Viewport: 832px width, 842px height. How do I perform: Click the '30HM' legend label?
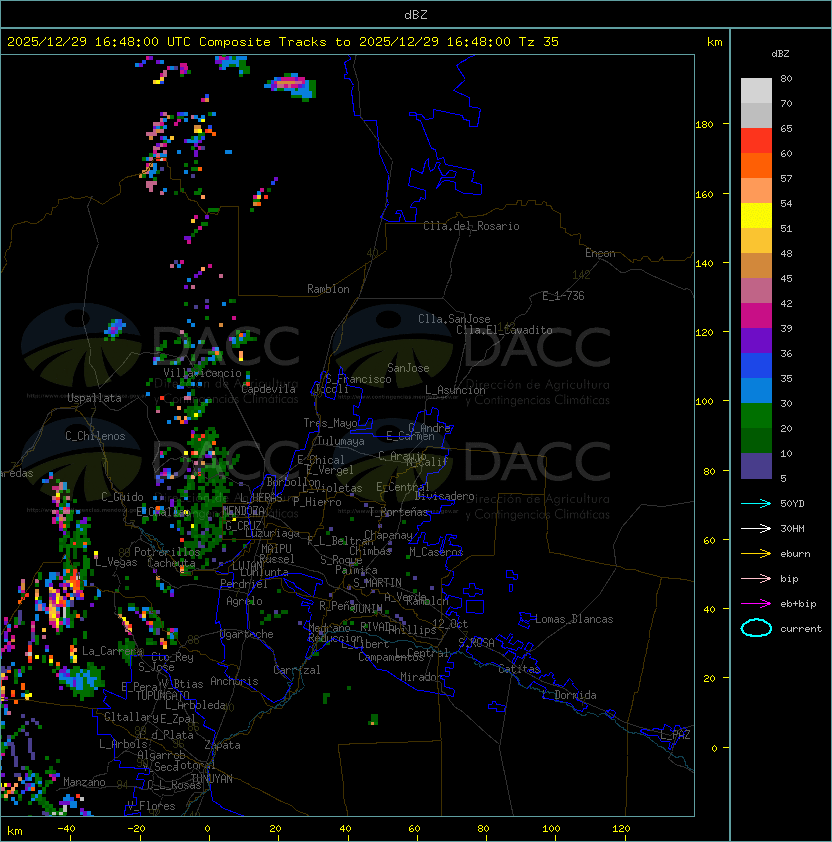tap(792, 528)
